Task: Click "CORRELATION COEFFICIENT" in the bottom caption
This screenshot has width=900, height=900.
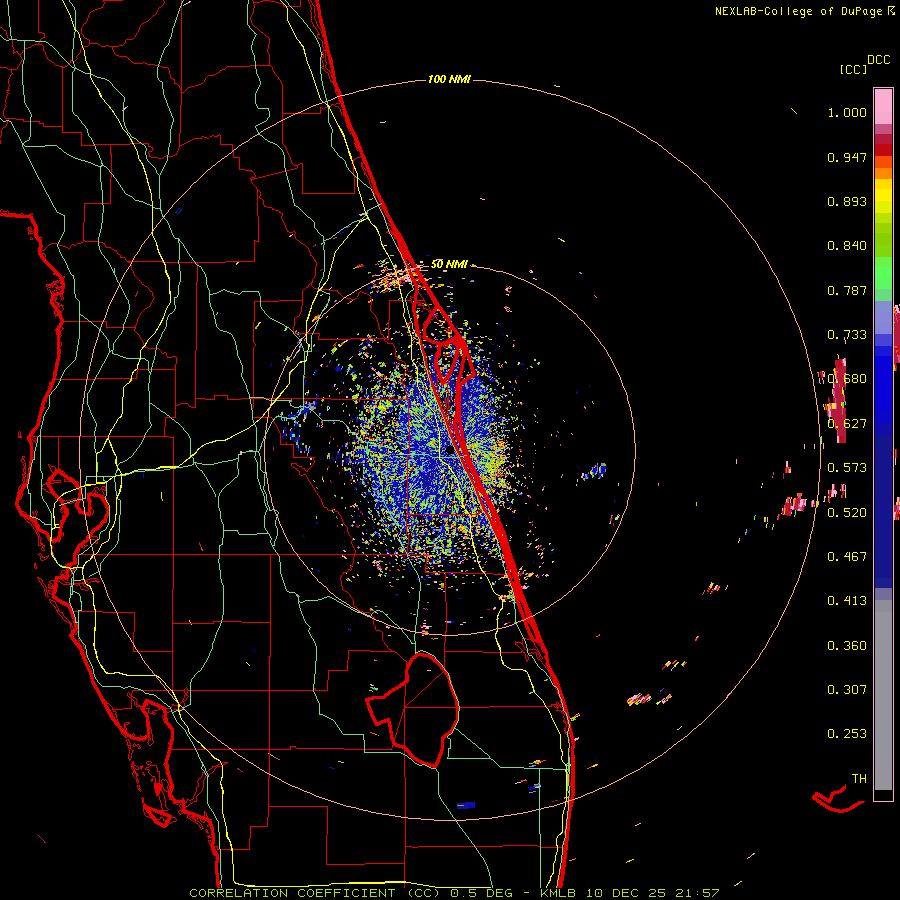Action: click(x=292, y=893)
